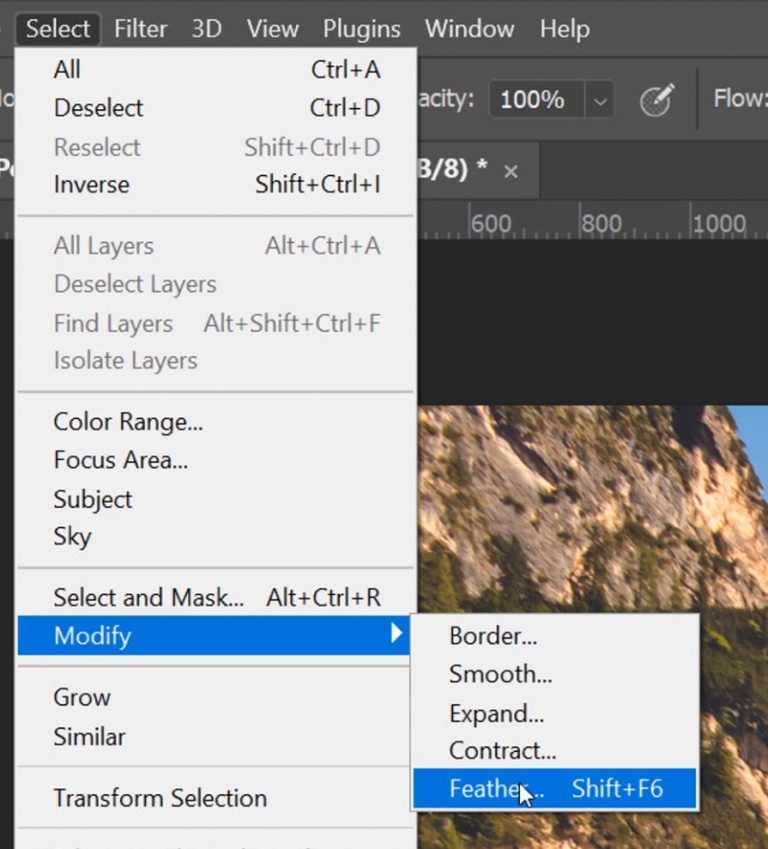The image size is (768, 849).
Task: Click Inverse to invert the selection
Action: (91, 185)
